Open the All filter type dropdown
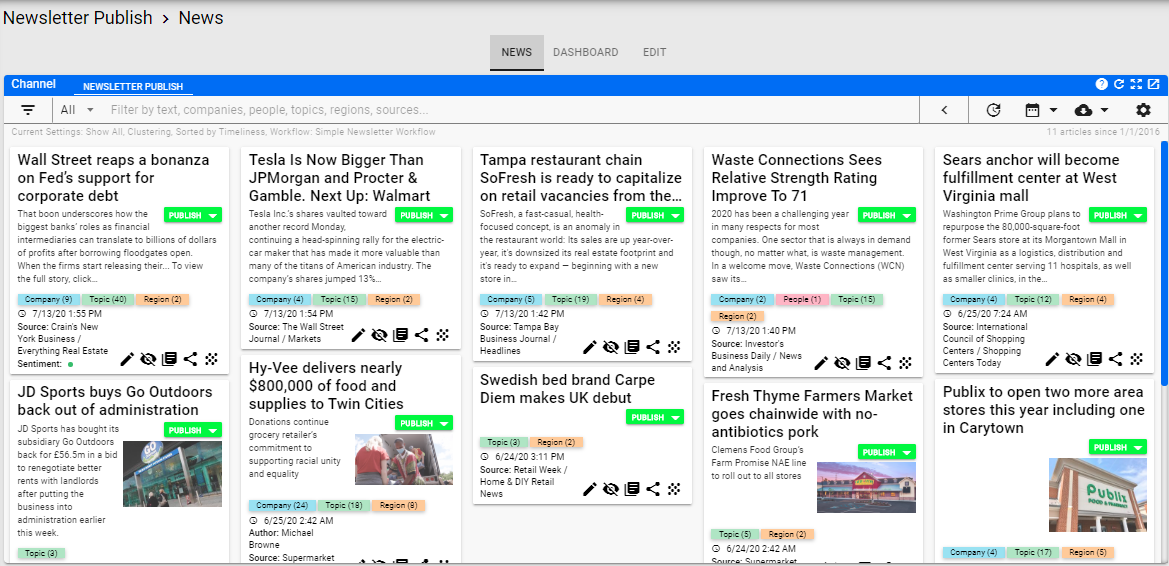Viewport: 1169px width, 566px height. (78, 110)
